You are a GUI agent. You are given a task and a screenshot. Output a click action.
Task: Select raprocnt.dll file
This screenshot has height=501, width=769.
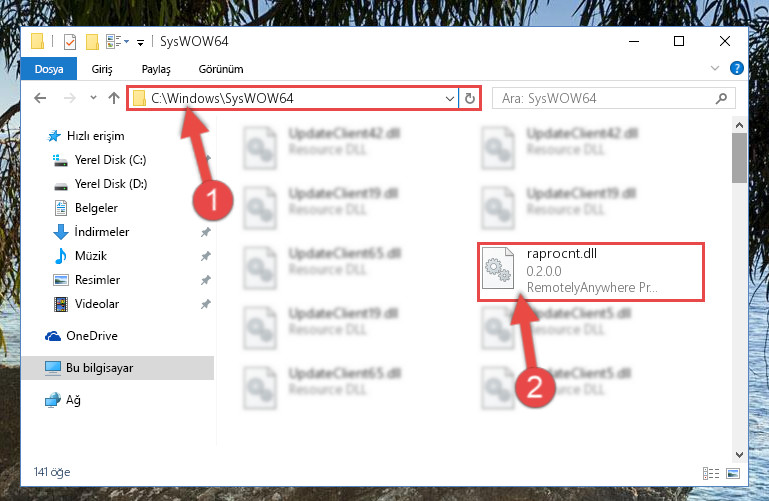[x=591, y=271]
